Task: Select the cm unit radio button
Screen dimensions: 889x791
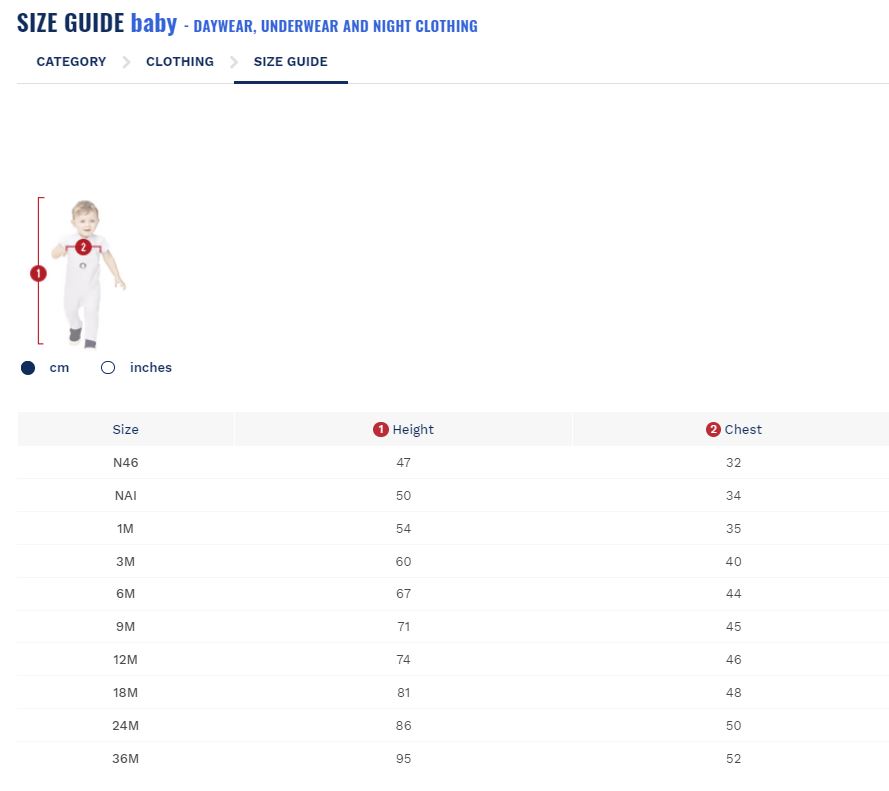Action: (28, 368)
